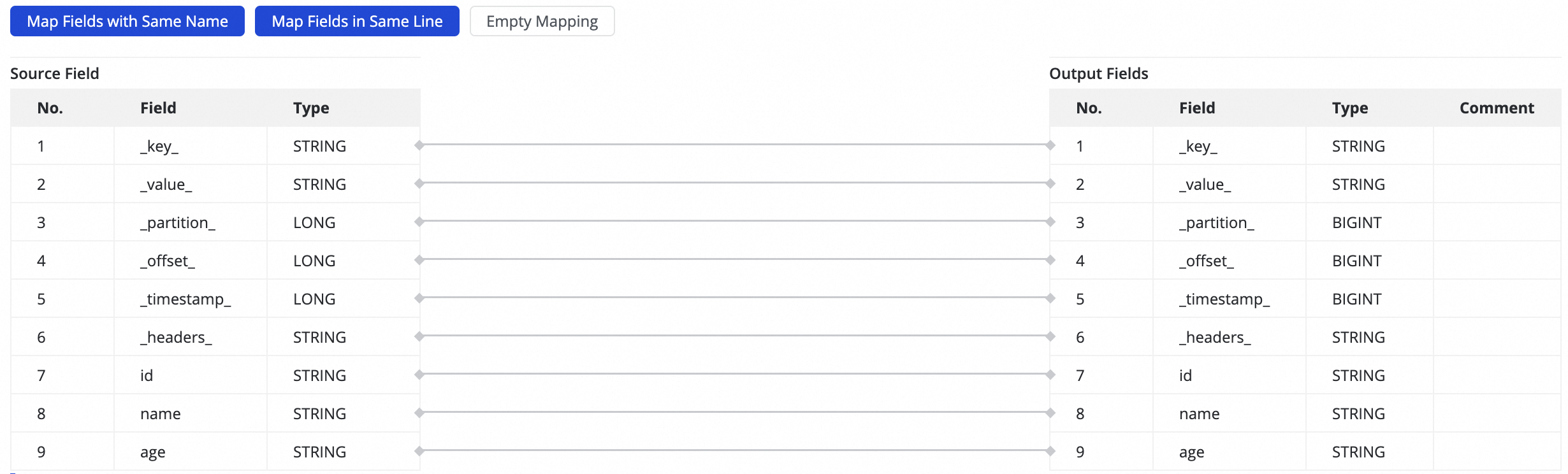This screenshot has height=474, width=1568.
Task: Click output connector handle for _timestamp_ row
Action: (1050, 298)
